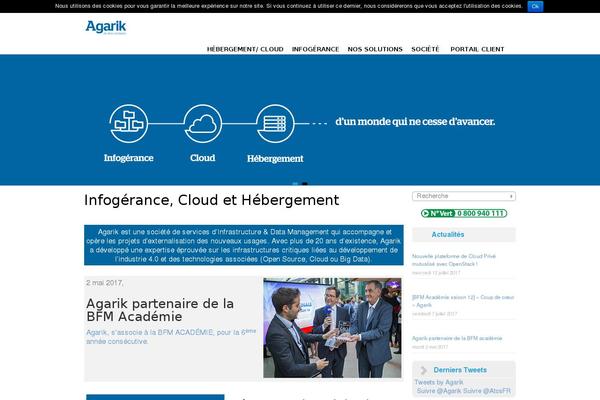The height and width of the screenshot is (400, 600).
Task: Click the search field's right-edge button
Action: 512,196
